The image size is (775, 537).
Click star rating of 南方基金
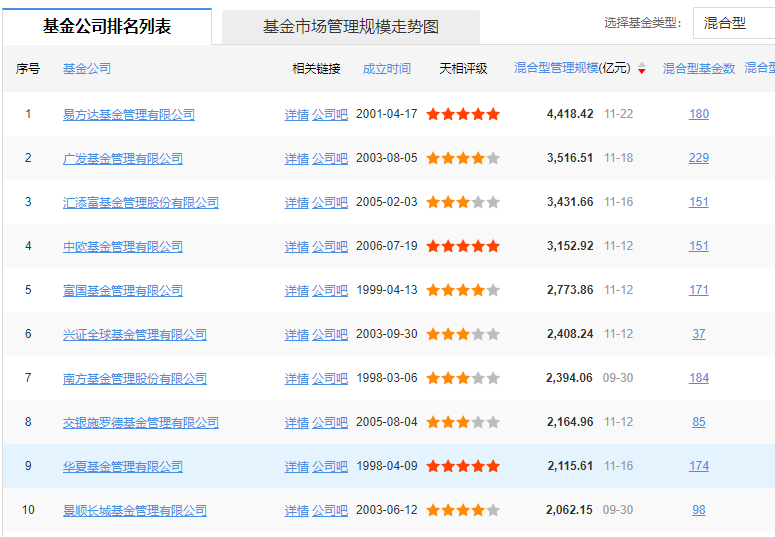463,378
